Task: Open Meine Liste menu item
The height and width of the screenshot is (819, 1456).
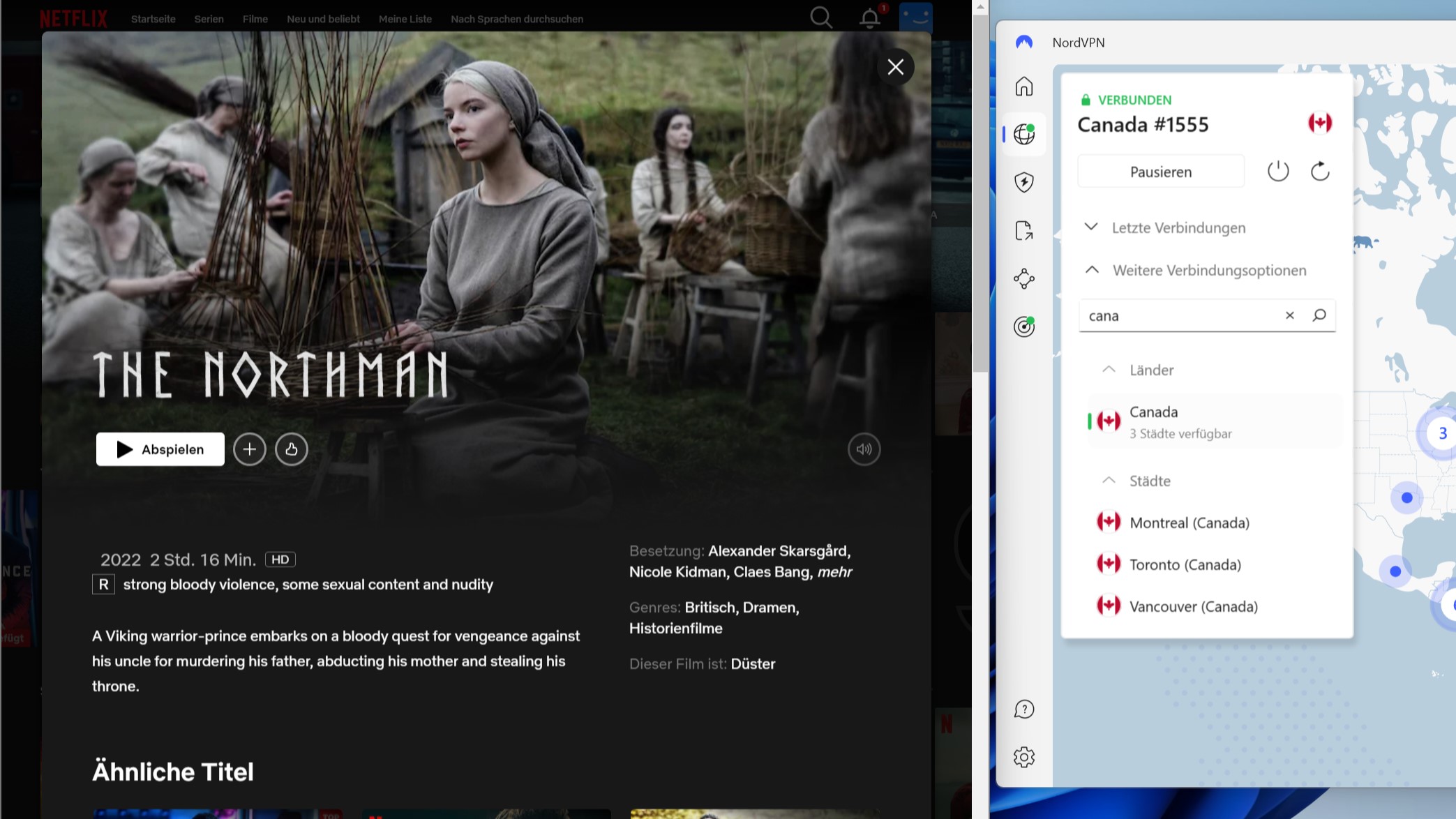Action: pyautogui.click(x=405, y=19)
